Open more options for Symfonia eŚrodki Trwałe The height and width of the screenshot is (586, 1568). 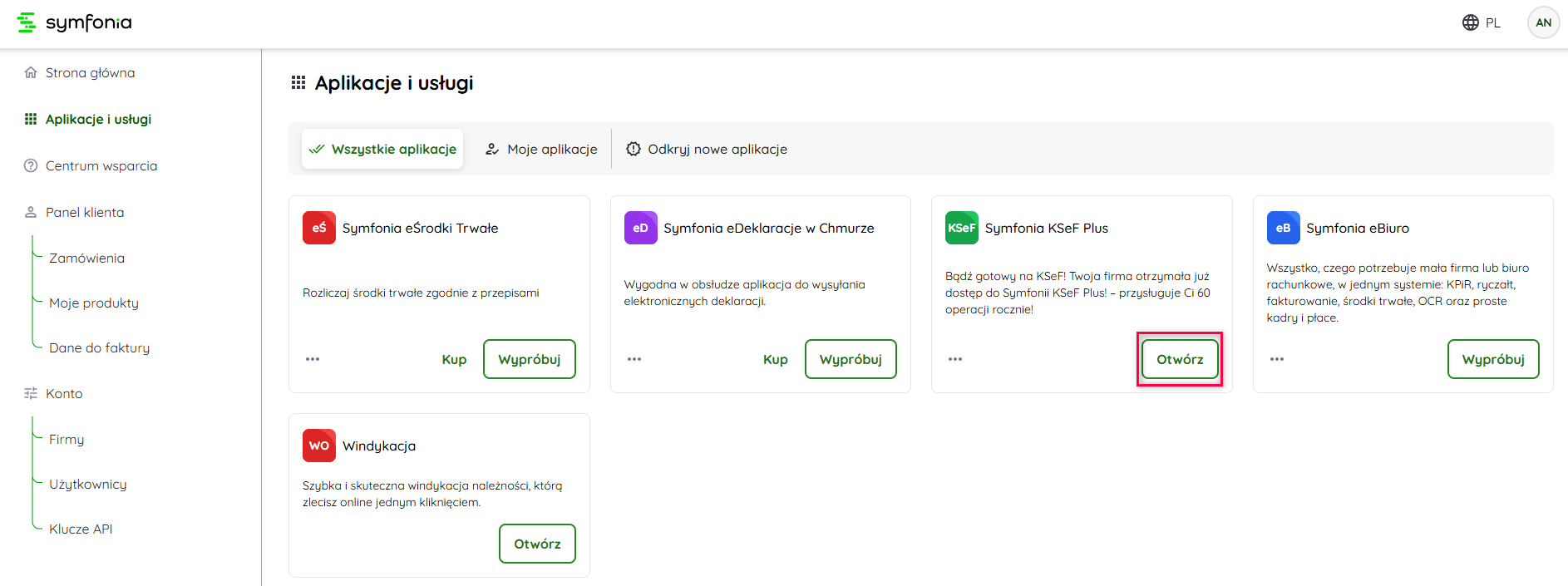[313, 359]
